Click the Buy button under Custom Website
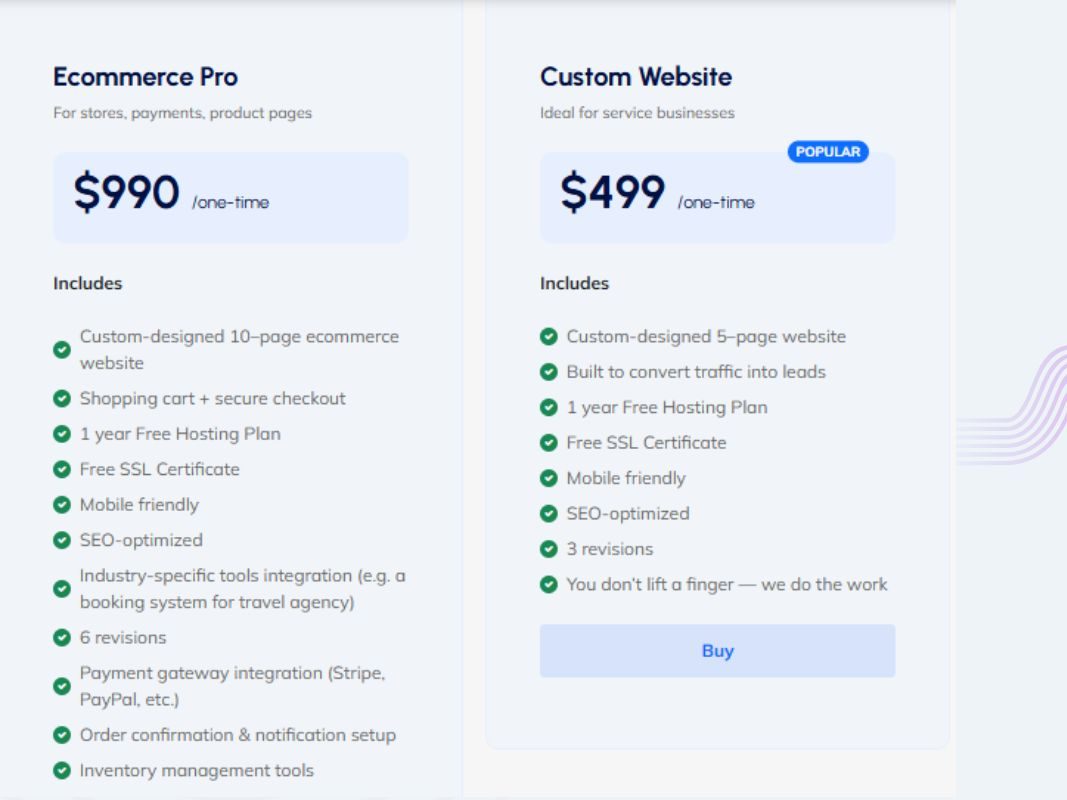 click(x=717, y=651)
